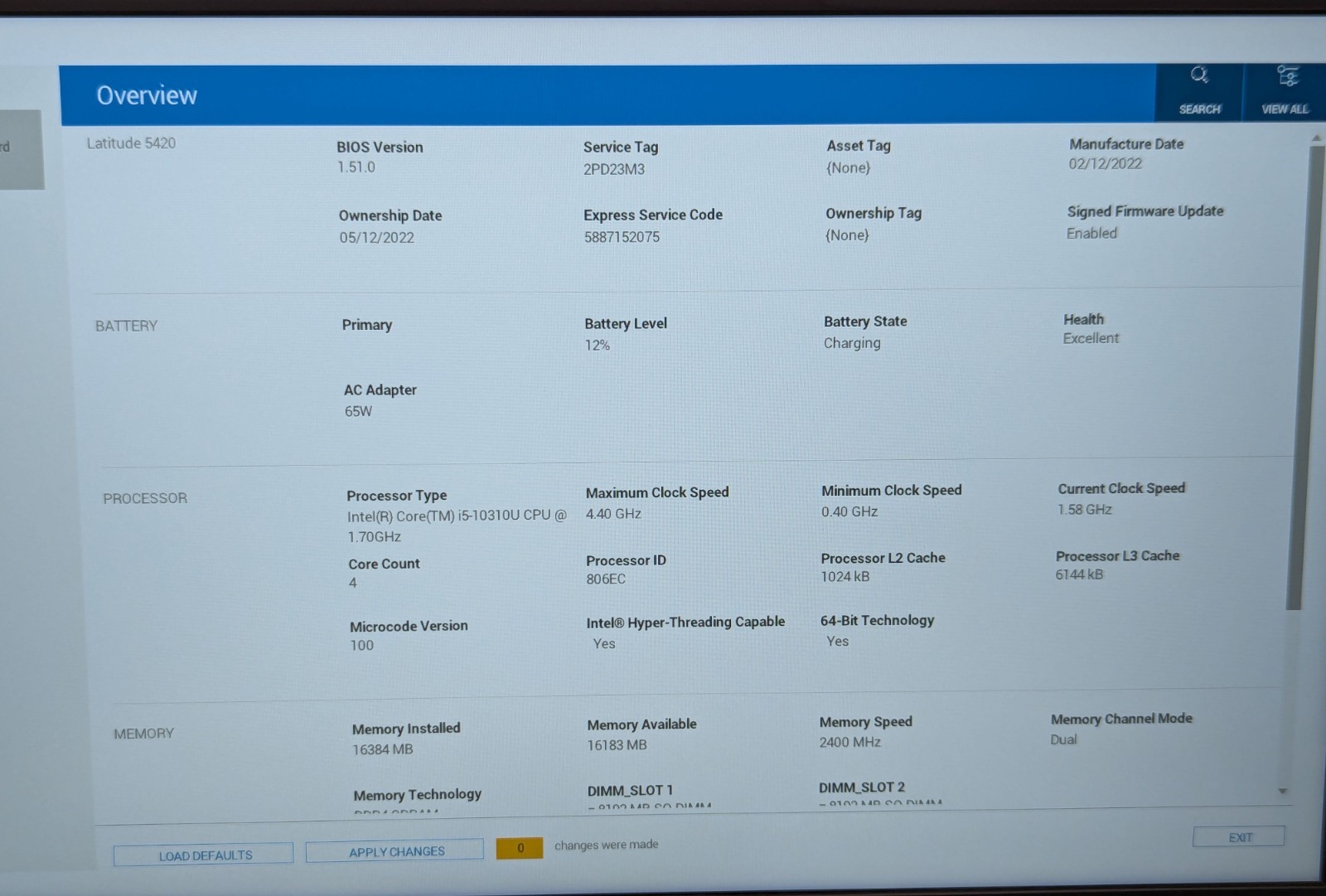Viewport: 1326px width, 896px height.
Task: Click the MEMORY section heading
Action: coord(143,734)
